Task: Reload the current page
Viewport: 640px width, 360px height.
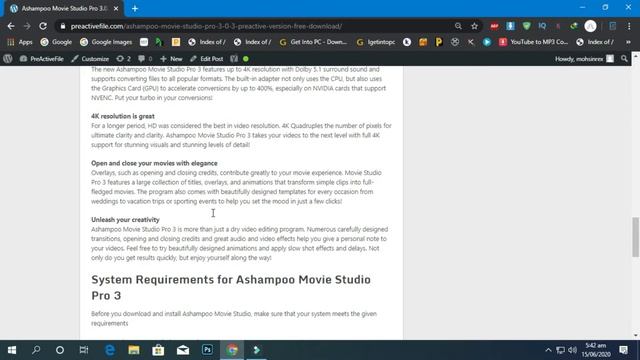Action: (43, 26)
